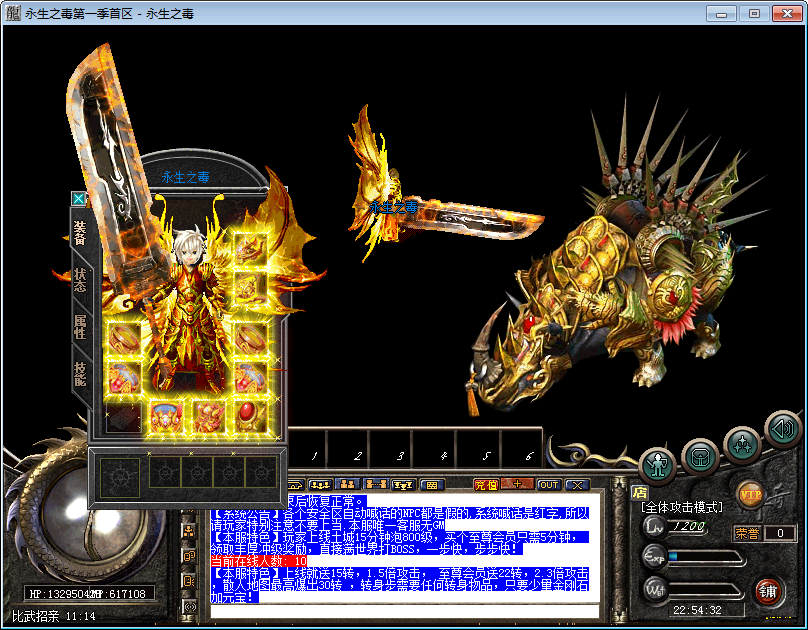Click quick slot number 3

[392, 449]
